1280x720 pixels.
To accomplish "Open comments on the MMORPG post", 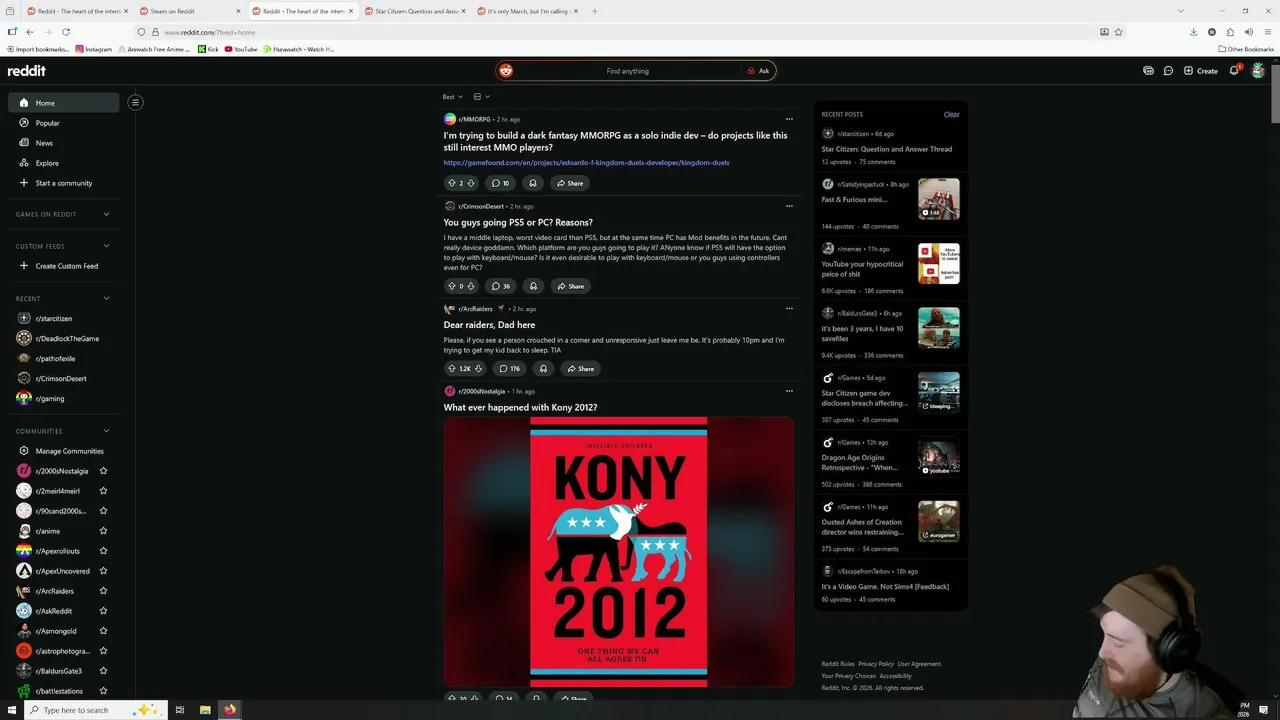I will click(x=500, y=183).
